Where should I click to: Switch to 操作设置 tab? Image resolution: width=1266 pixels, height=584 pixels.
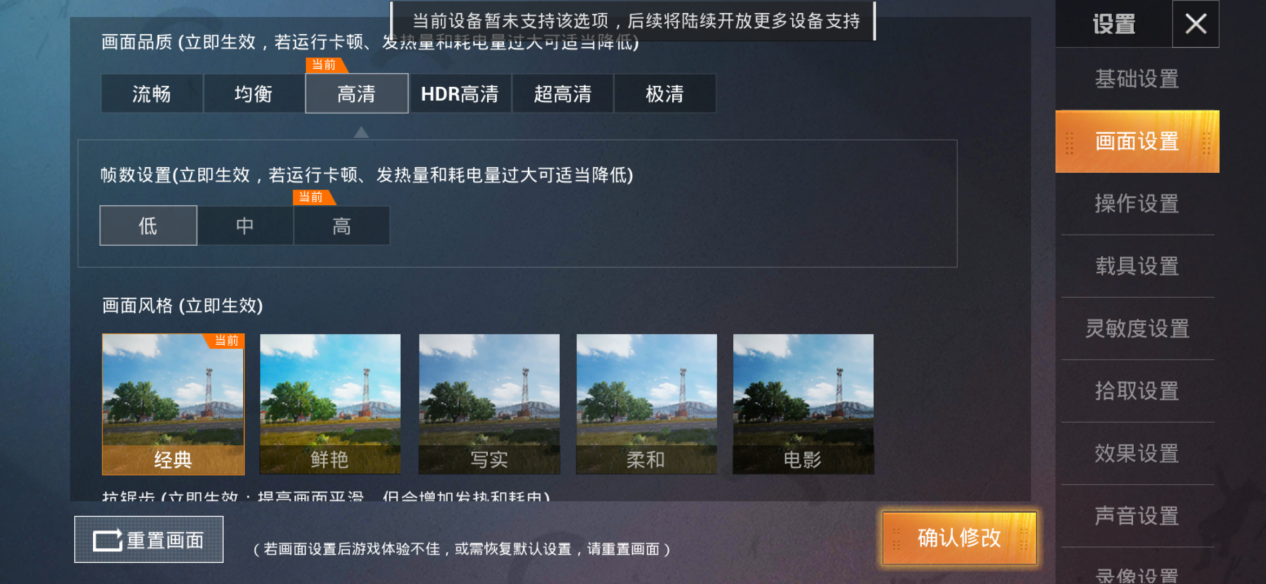(1137, 204)
